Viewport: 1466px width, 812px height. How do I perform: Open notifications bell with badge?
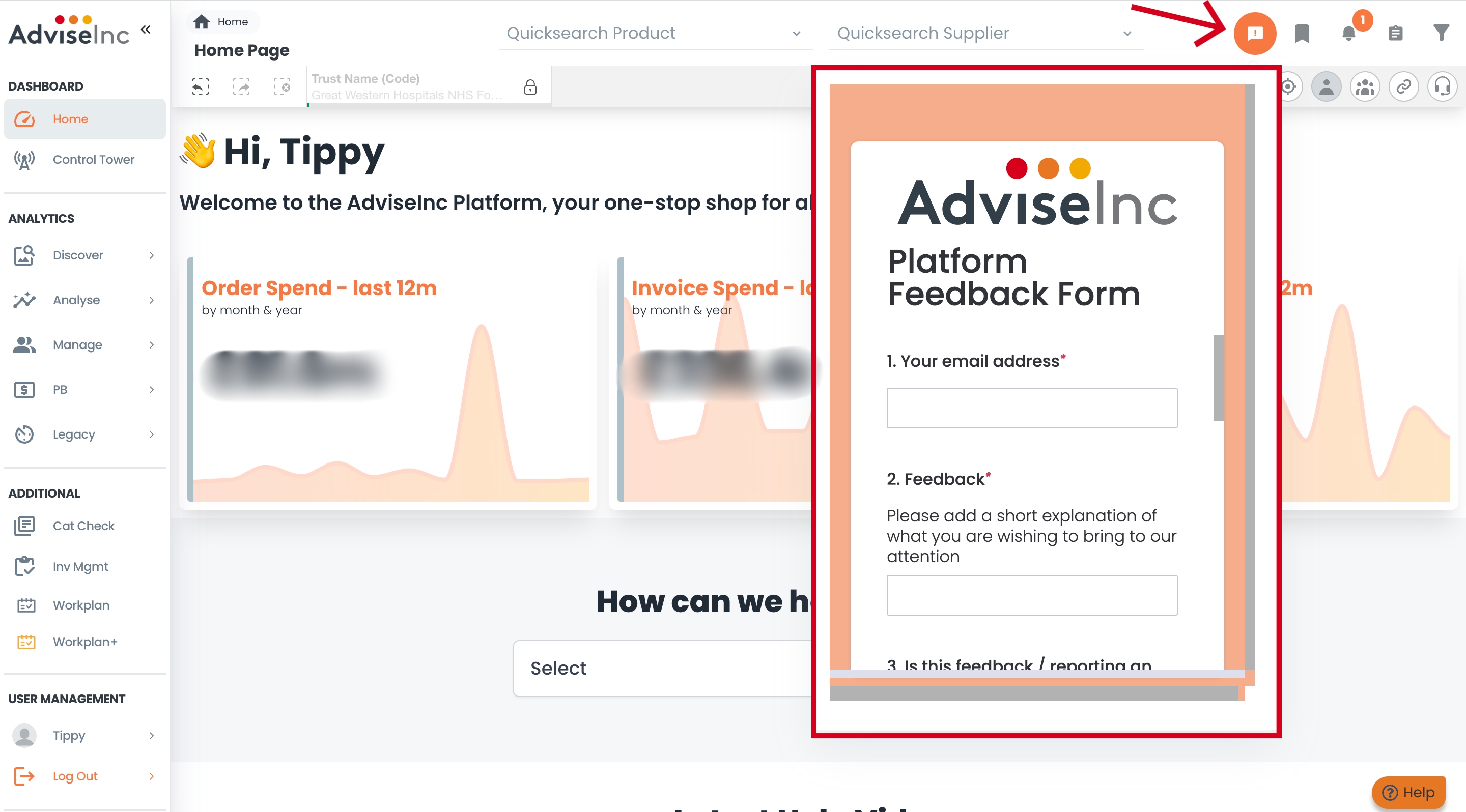coord(1349,34)
